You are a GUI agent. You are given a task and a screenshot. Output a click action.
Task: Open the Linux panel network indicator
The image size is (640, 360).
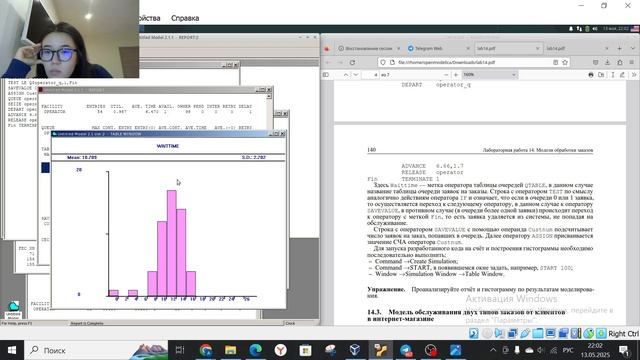click(x=579, y=29)
